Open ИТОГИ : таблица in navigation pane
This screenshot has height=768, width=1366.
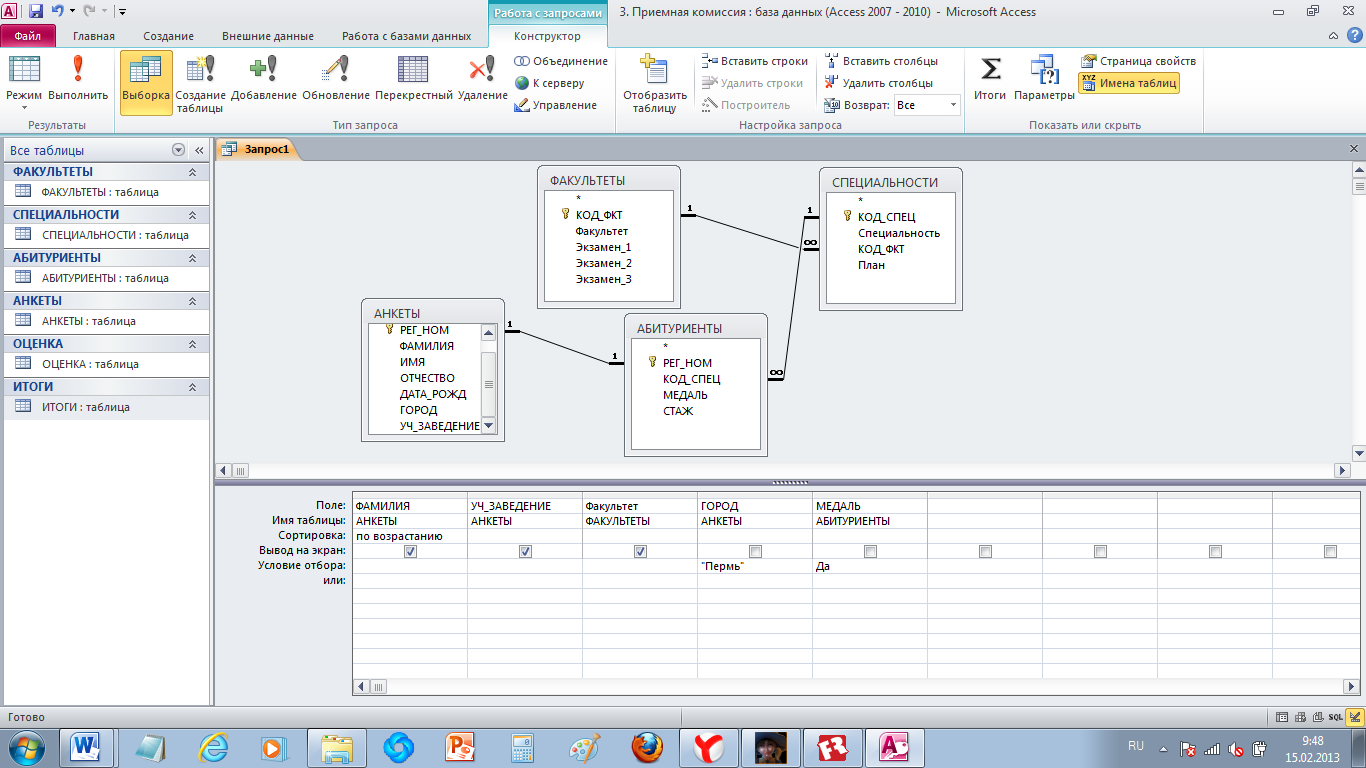point(106,407)
